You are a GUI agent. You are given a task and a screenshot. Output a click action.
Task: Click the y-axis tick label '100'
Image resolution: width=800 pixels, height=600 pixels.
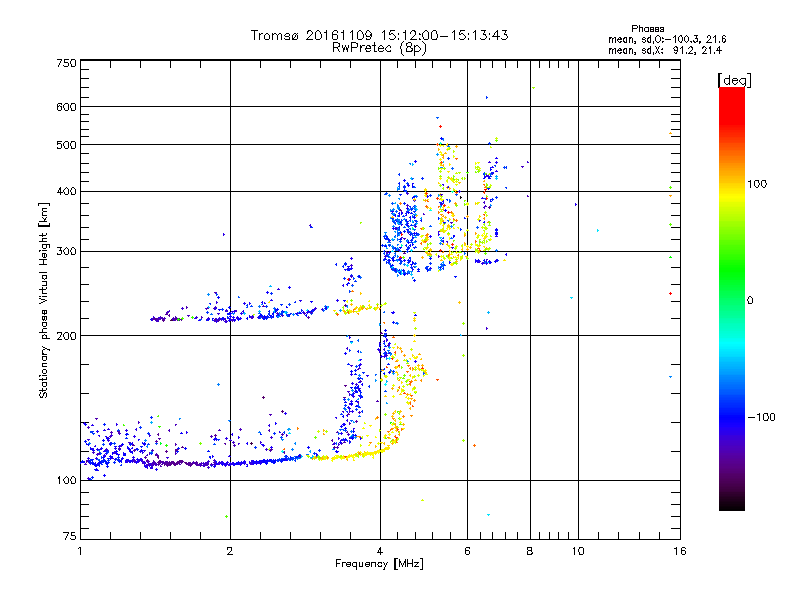[67, 481]
